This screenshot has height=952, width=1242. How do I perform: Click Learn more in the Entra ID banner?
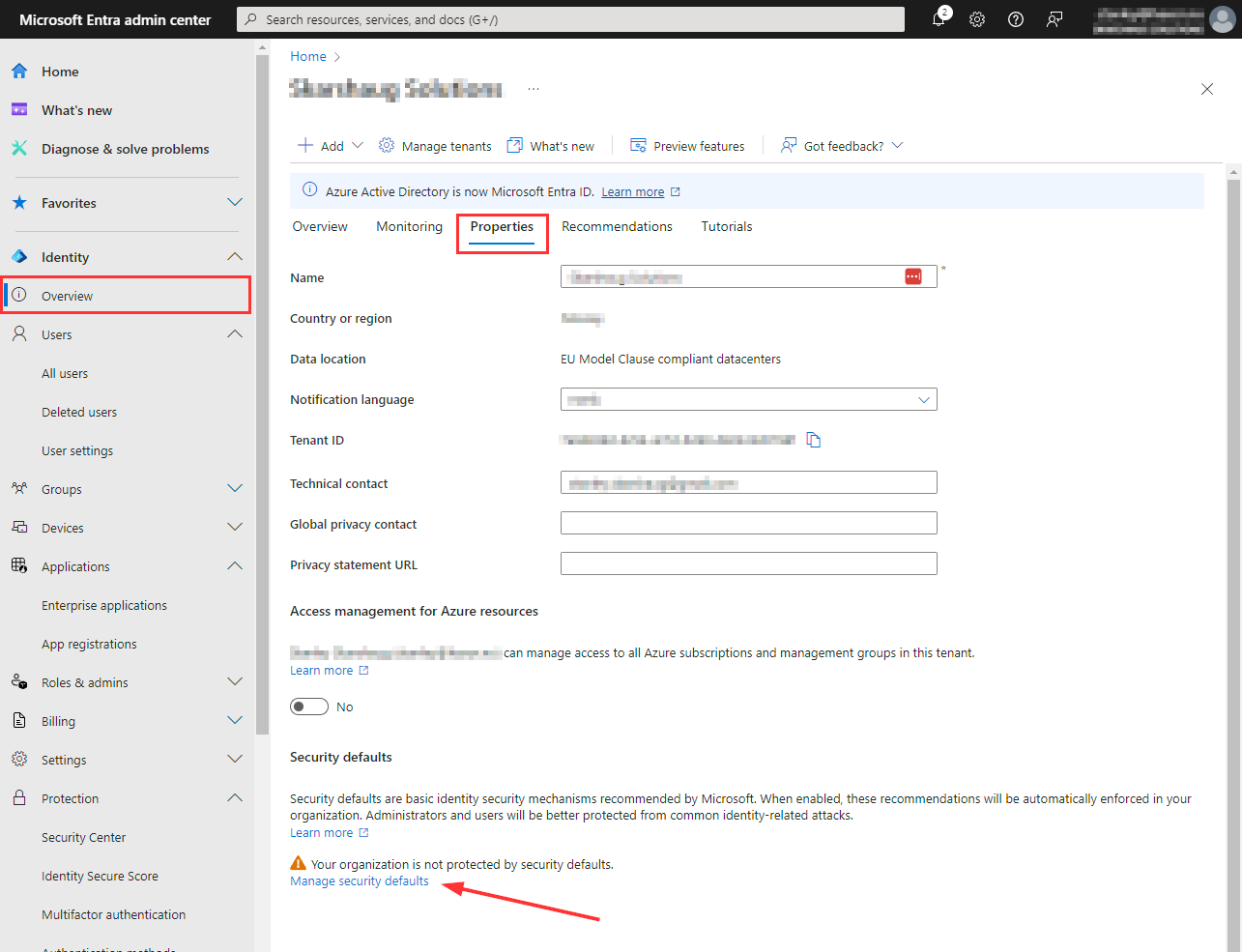coord(633,192)
